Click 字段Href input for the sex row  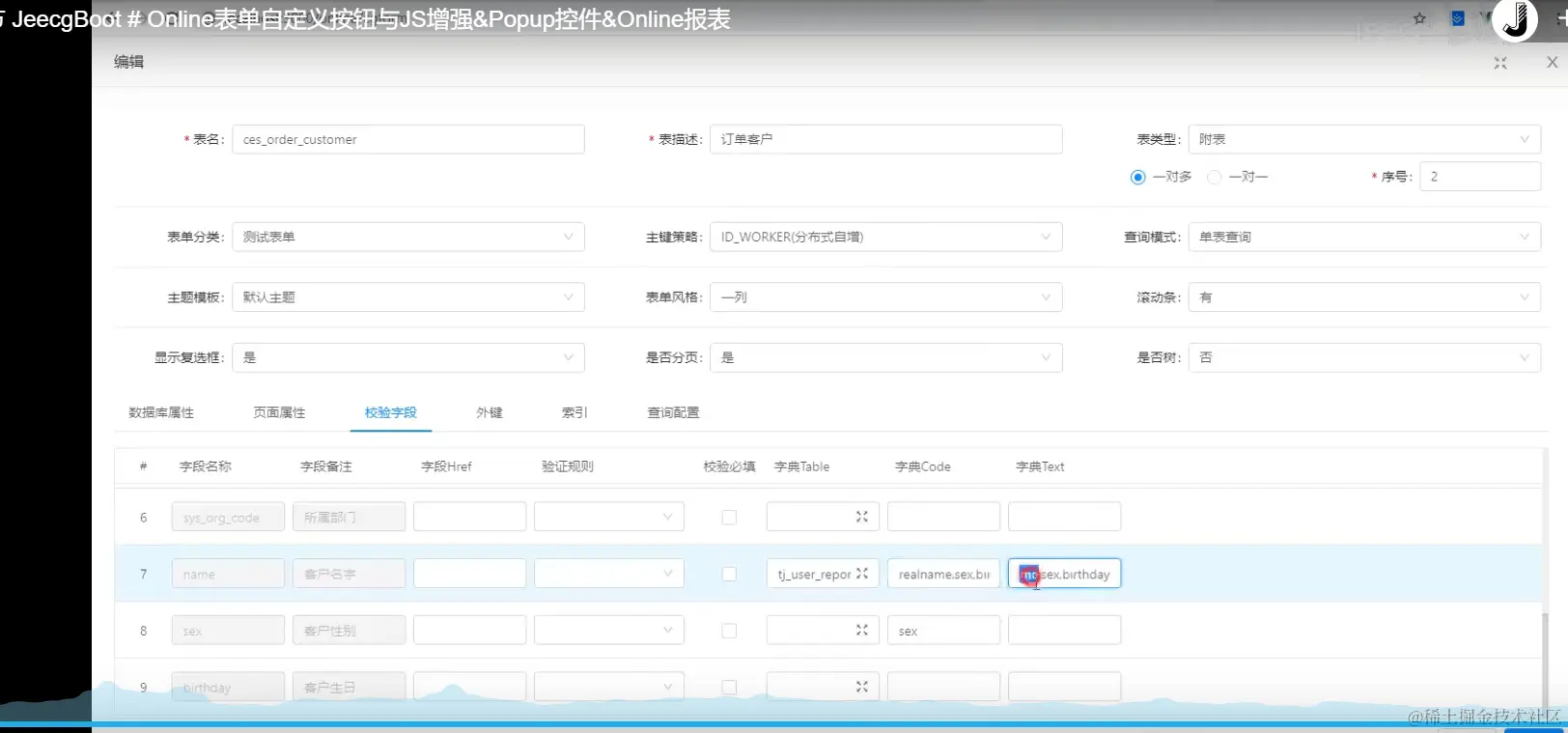470,630
